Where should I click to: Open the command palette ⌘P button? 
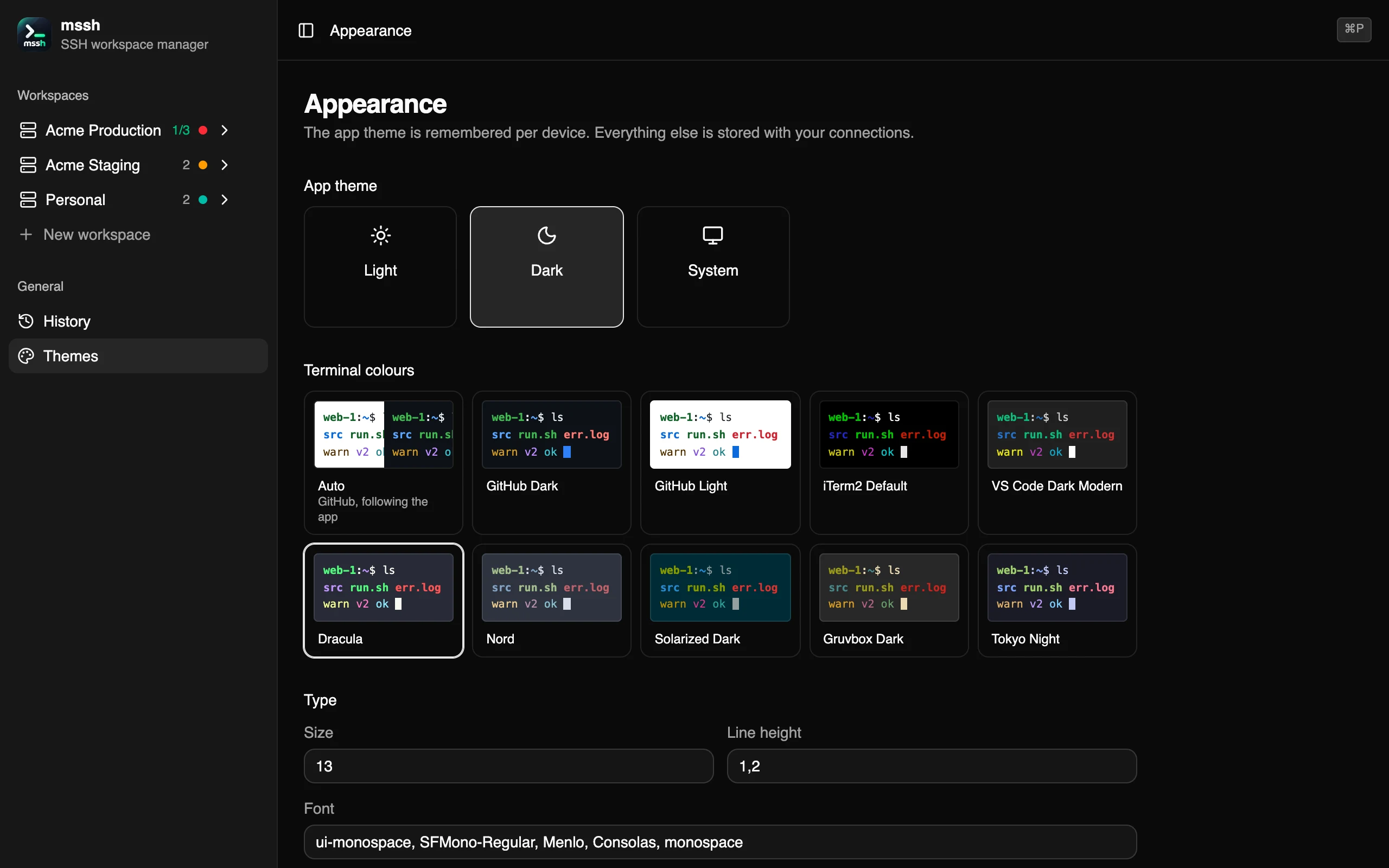click(1354, 29)
